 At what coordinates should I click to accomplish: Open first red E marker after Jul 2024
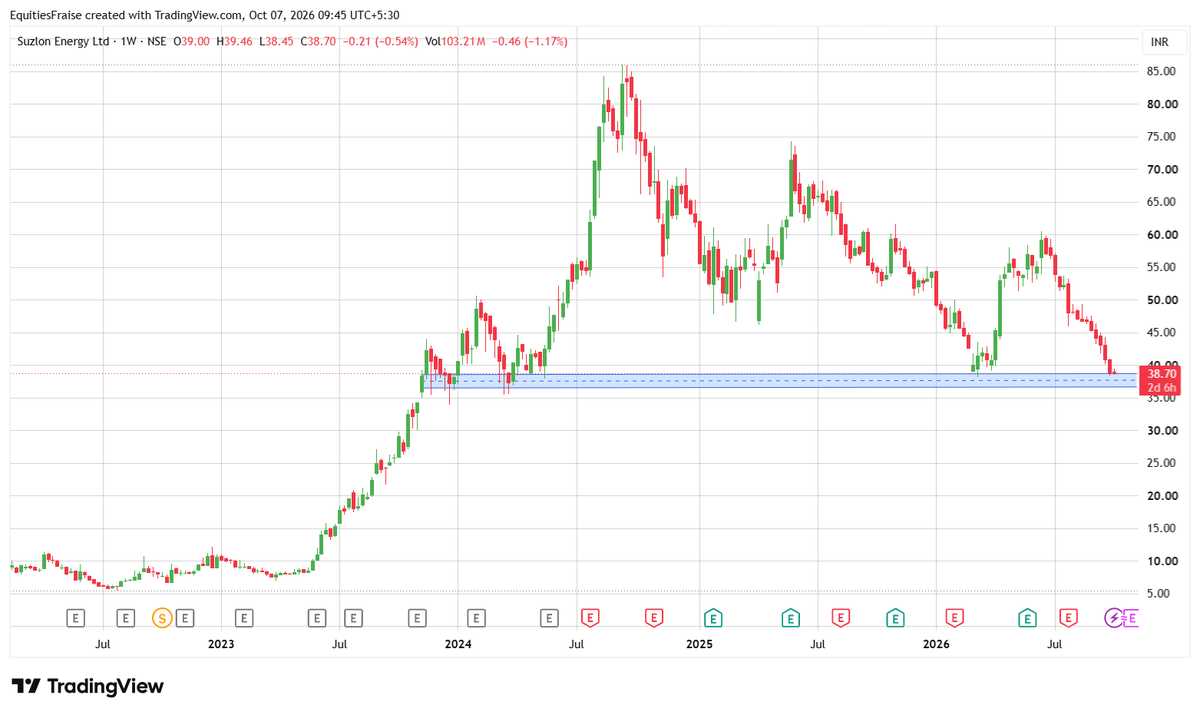coord(590,618)
